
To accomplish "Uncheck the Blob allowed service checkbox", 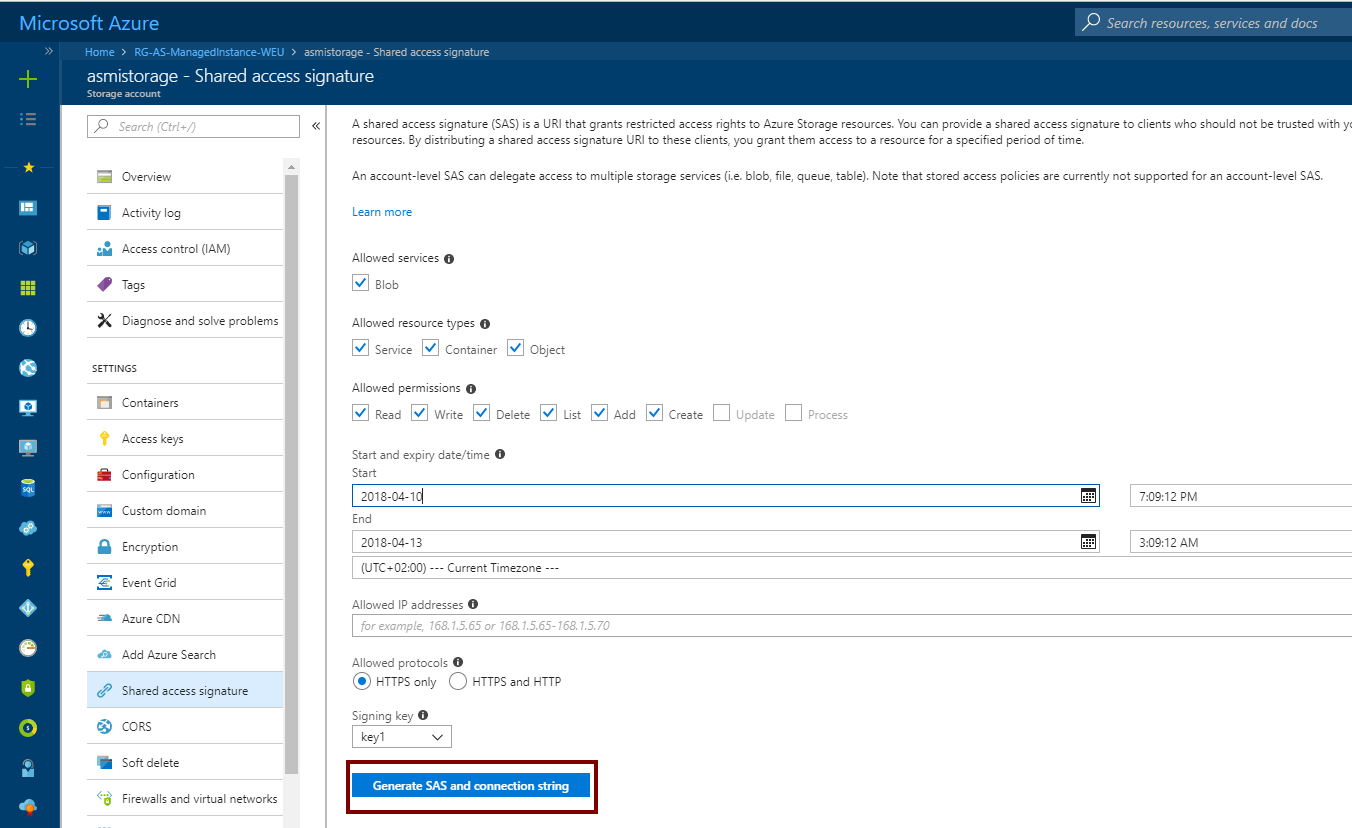I will pos(361,284).
